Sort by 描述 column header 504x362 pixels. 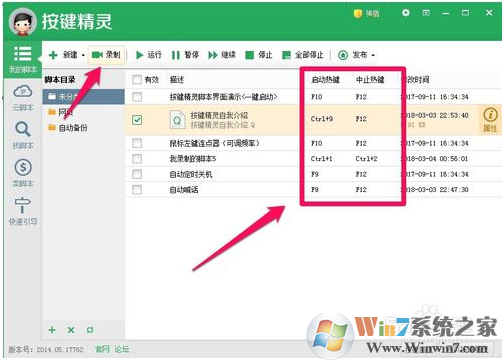177,80
